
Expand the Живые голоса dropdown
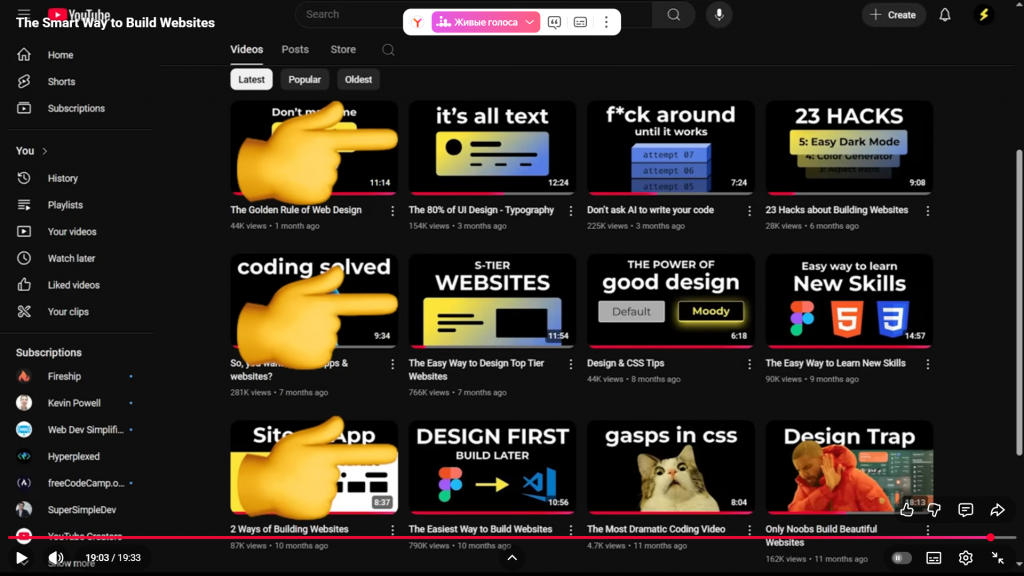pos(531,22)
